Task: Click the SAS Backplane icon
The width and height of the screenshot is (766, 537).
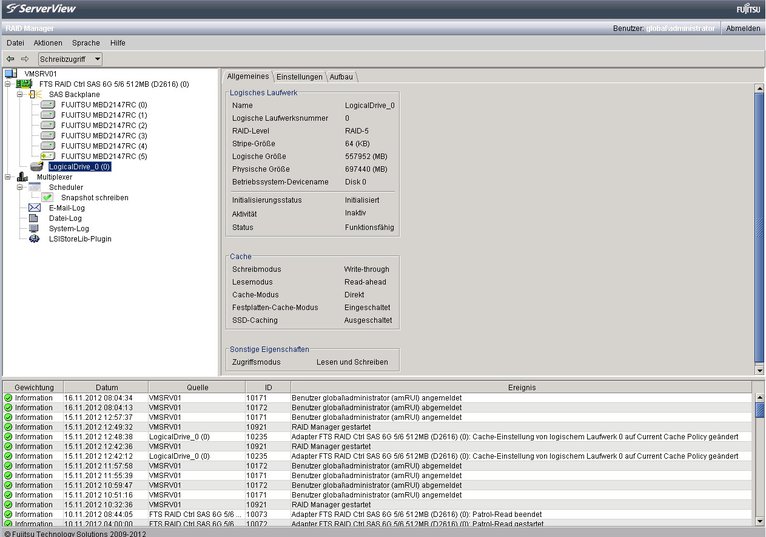Action: (x=35, y=94)
